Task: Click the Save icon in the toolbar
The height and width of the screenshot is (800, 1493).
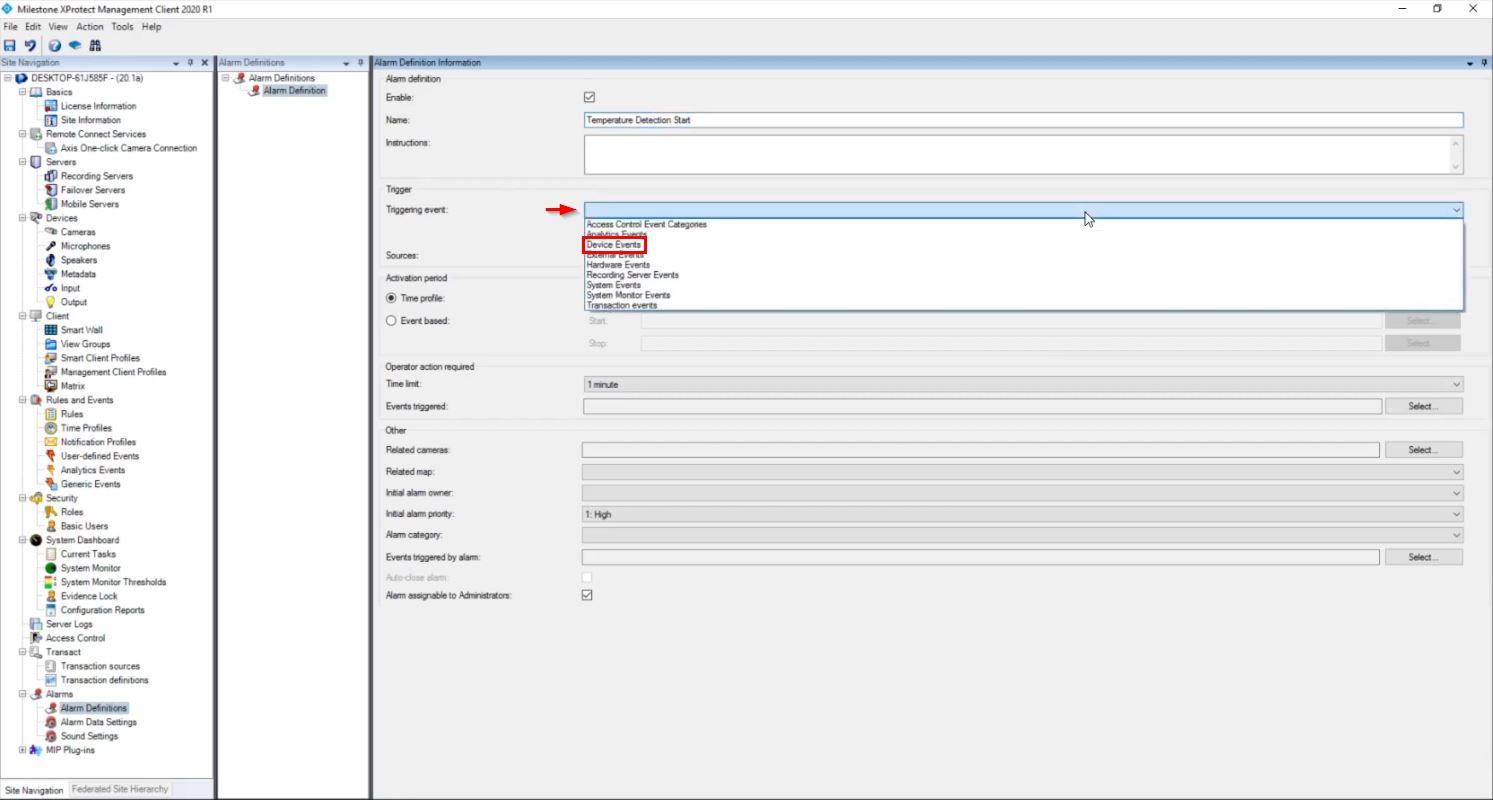Action: (10, 46)
